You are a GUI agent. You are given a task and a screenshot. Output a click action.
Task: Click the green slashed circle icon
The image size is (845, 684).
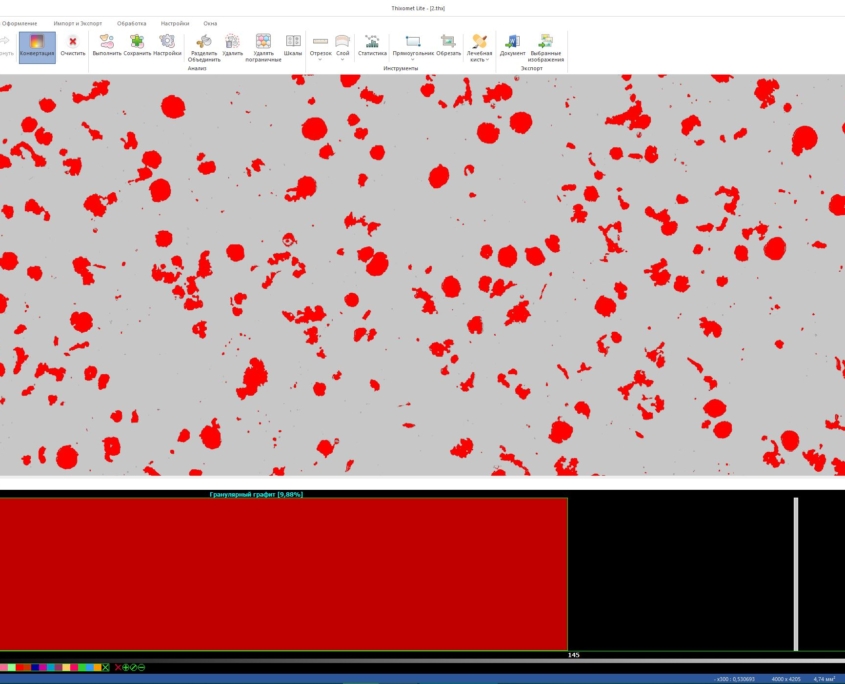pyautogui.click(x=134, y=667)
